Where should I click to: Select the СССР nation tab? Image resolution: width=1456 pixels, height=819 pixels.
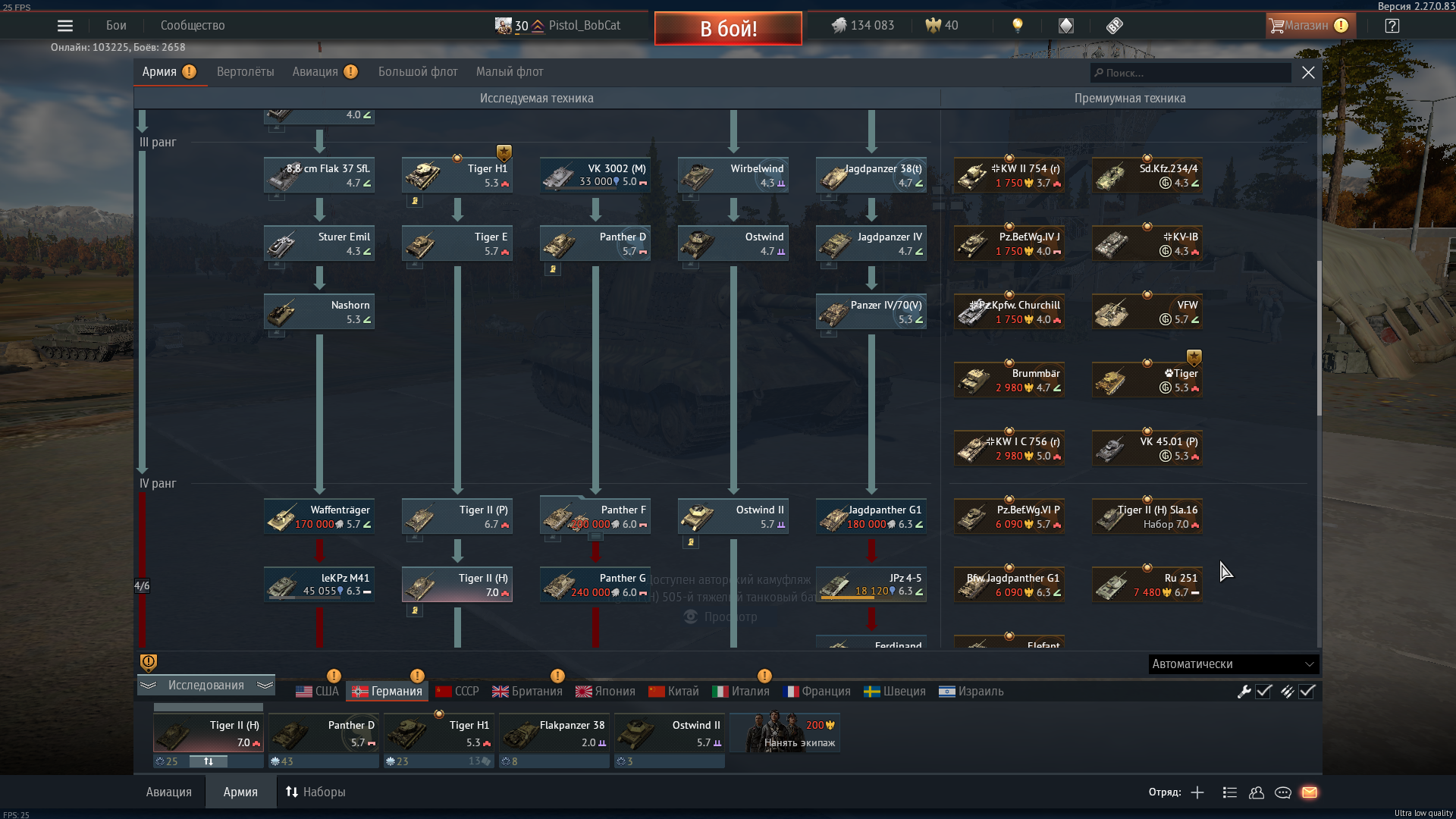click(457, 692)
